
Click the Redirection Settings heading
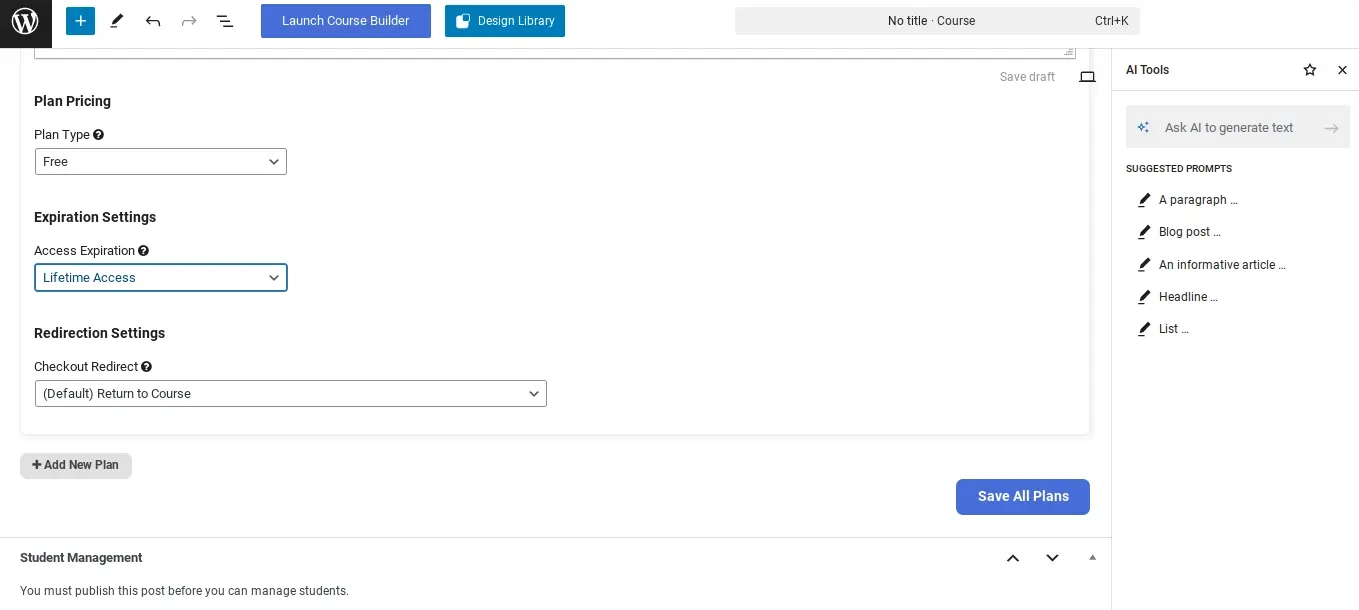tap(99, 334)
